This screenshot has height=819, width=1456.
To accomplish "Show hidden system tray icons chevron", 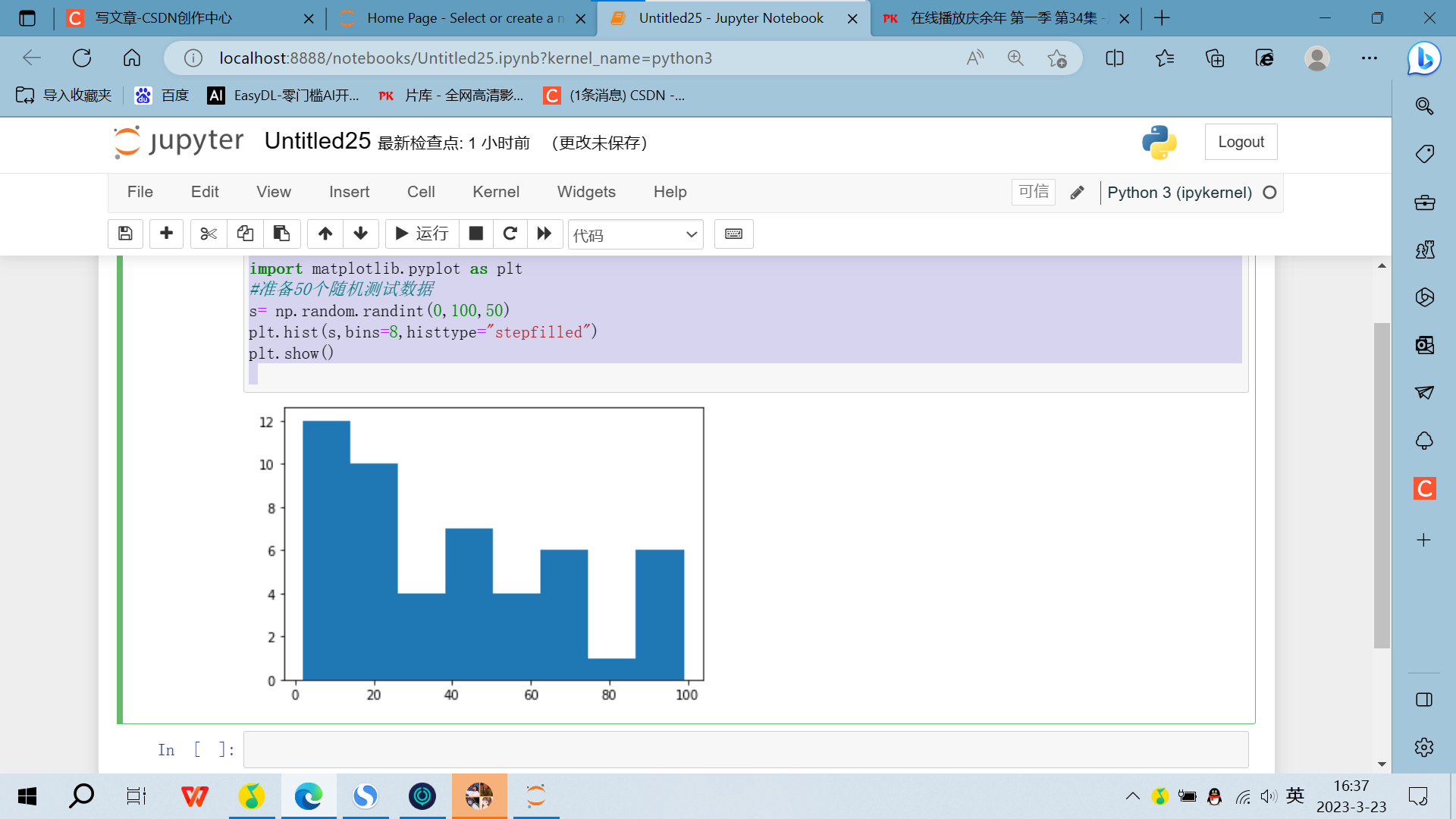I will (x=1132, y=796).
